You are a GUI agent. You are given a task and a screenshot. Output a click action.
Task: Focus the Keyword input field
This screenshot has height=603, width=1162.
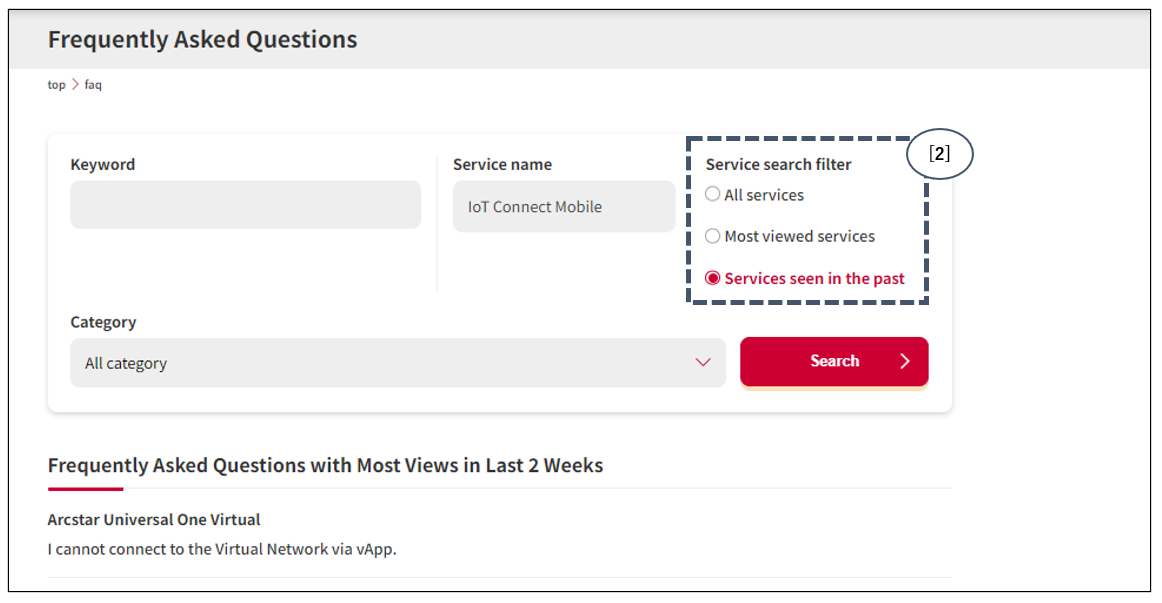click(245, 205)
